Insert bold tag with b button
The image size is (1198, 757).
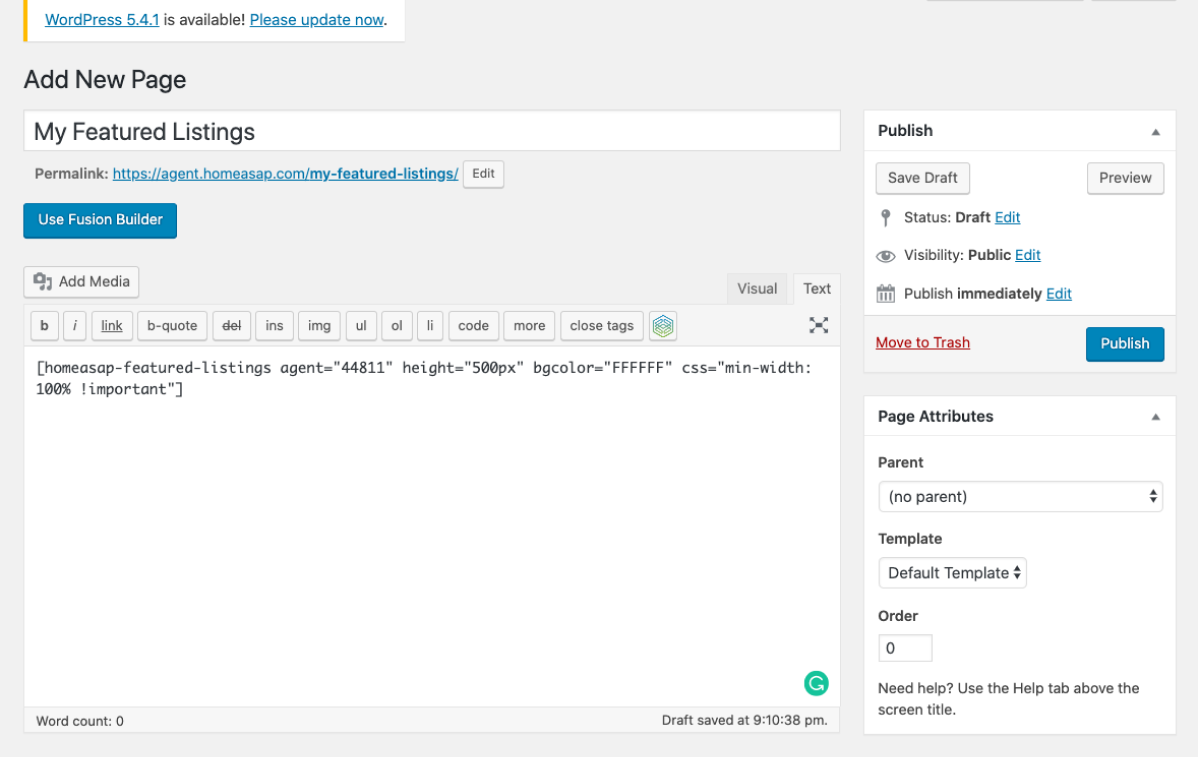pos(44,325)
